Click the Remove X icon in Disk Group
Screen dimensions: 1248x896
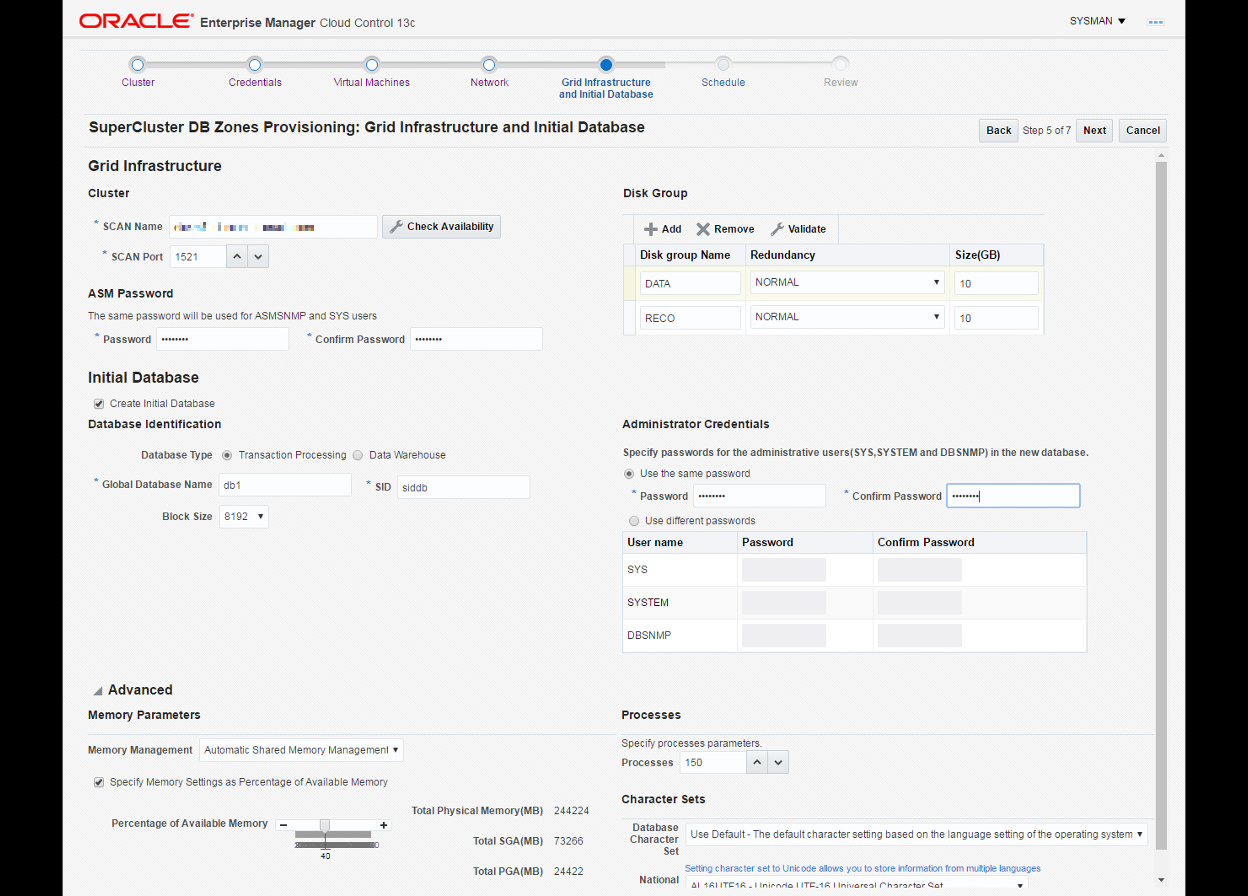click(703, 229)
